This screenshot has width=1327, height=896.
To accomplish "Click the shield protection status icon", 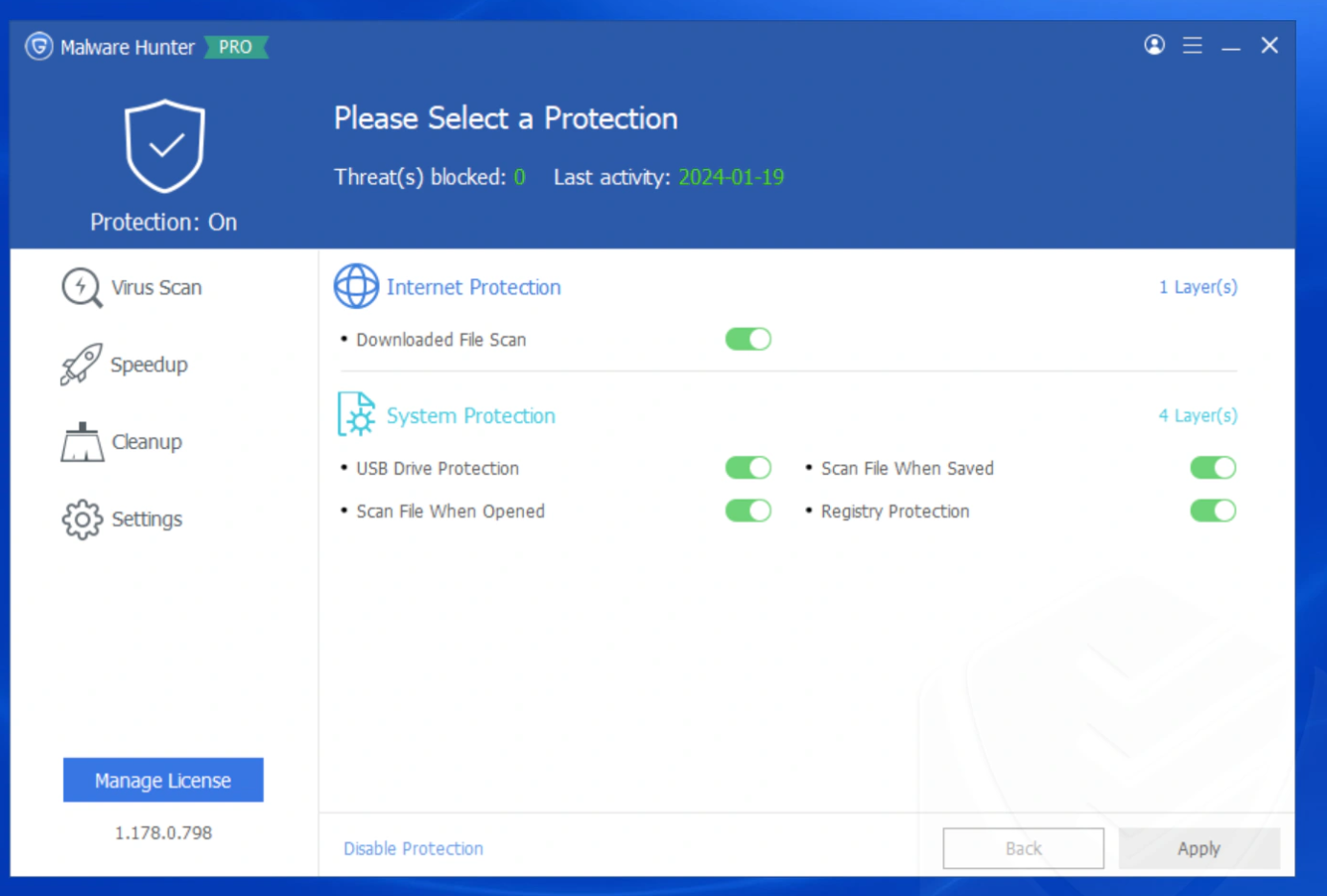I will coord(165,146).
